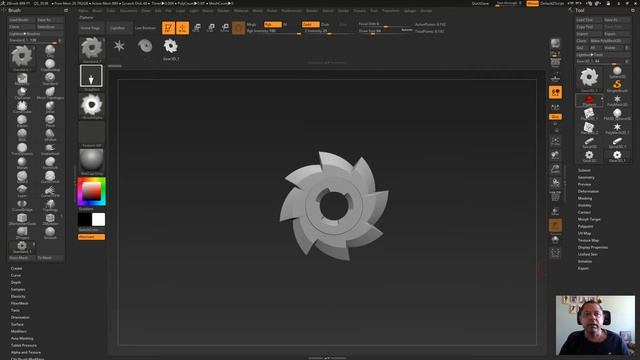Toggle the Gizmo 3D circular icon

(238, 28)
